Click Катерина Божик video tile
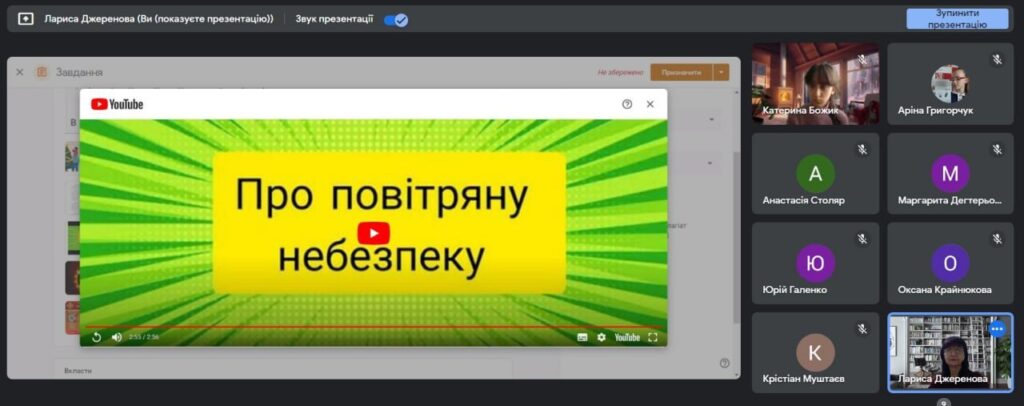 [815, 84]
